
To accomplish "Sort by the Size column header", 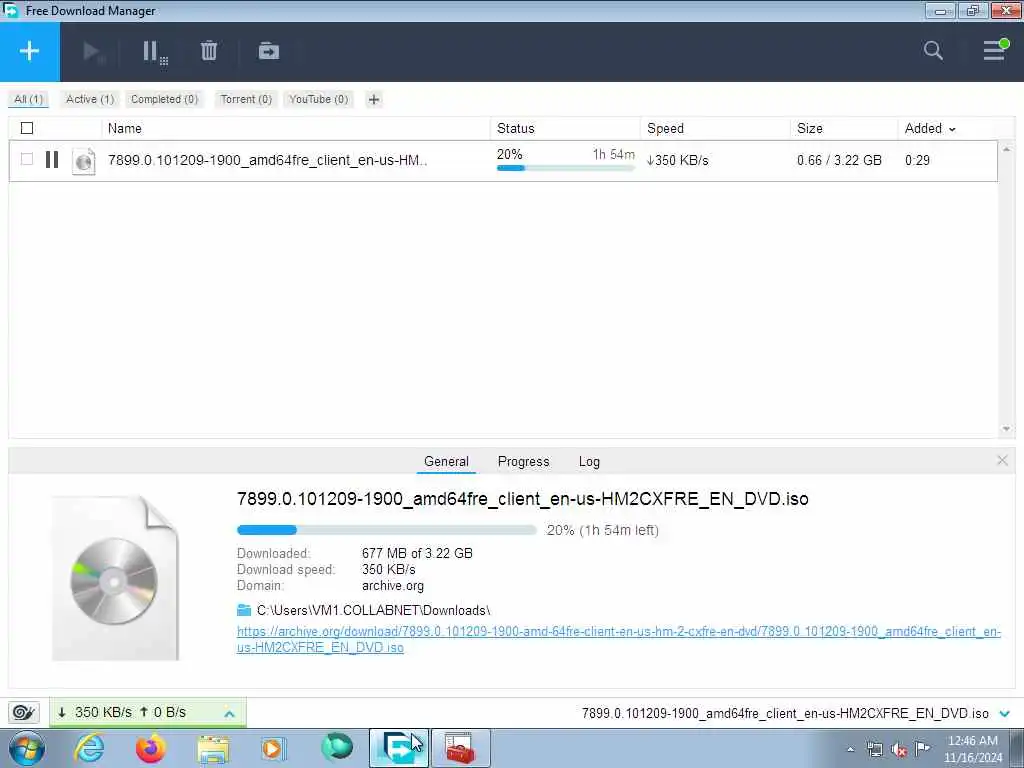I will point(809,128).
